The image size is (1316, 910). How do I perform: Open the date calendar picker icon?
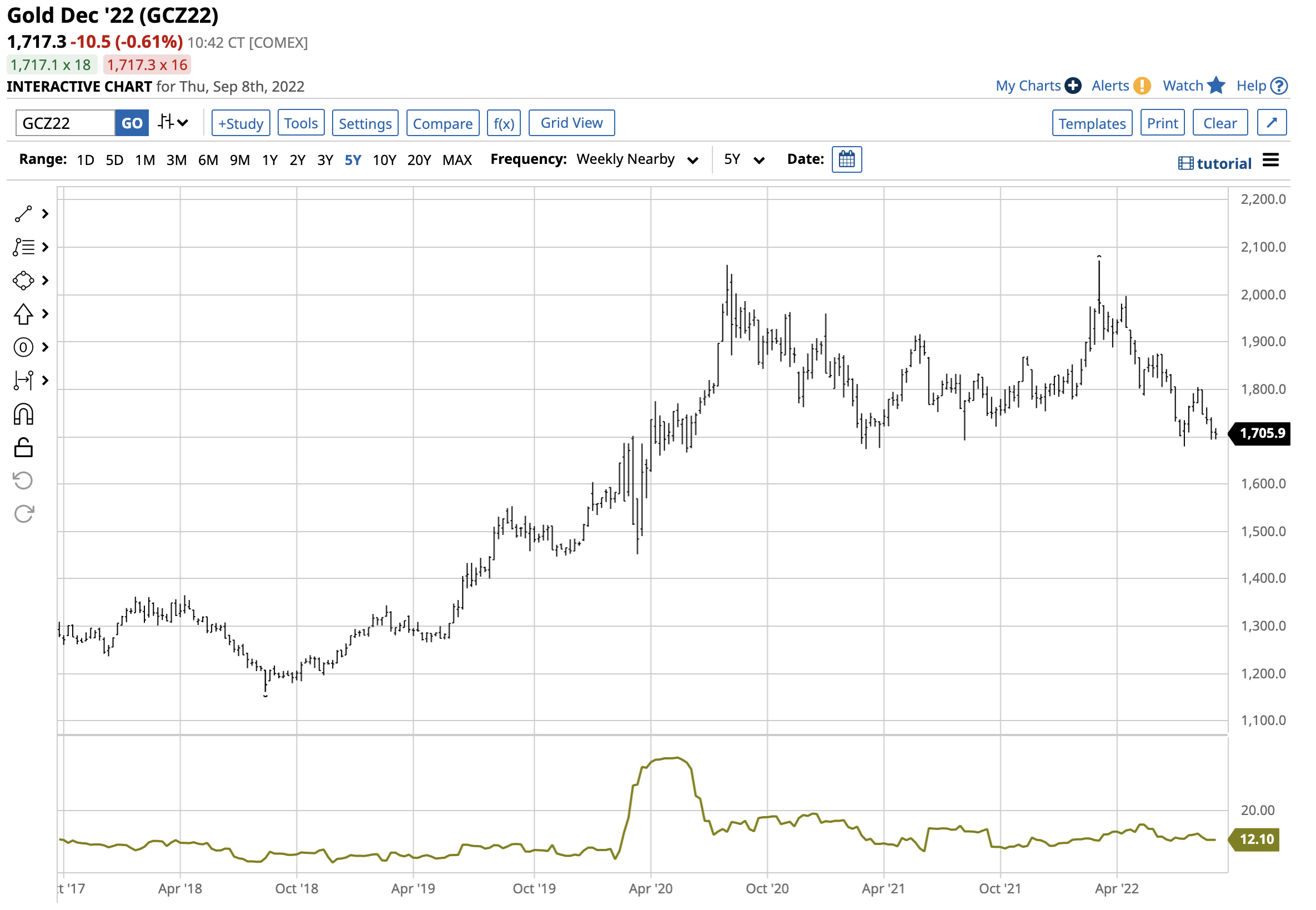tap(846, 159)
